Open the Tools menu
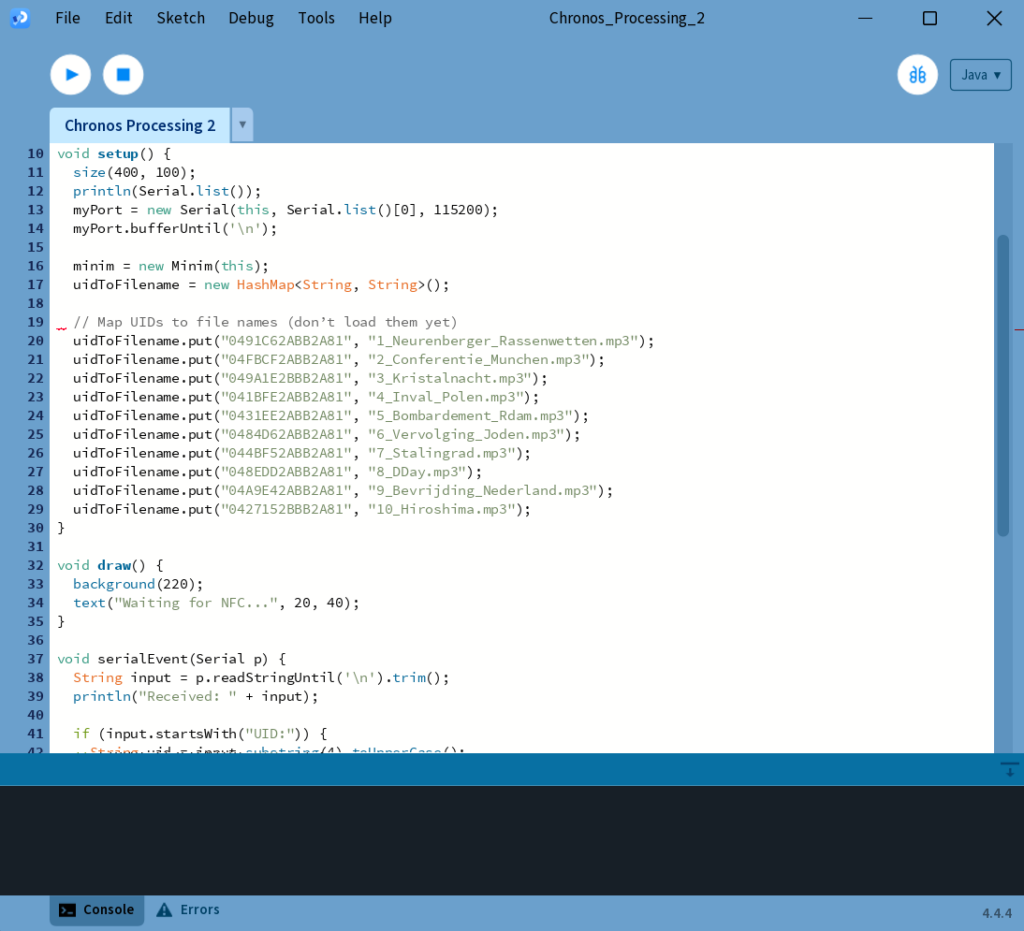The image size is (1024, 931). coord(316,18)
